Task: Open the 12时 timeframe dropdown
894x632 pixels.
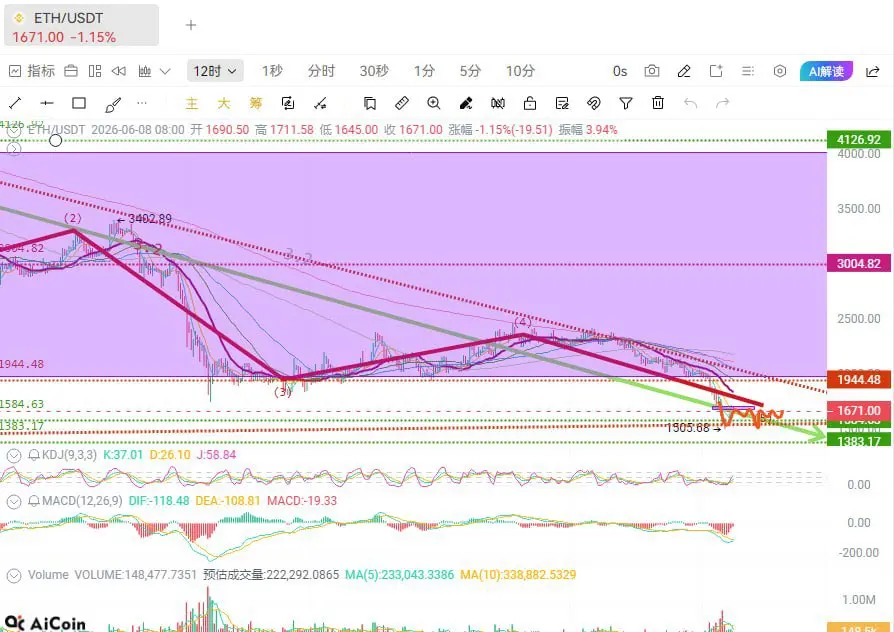Action: click(x=215, y=71)
